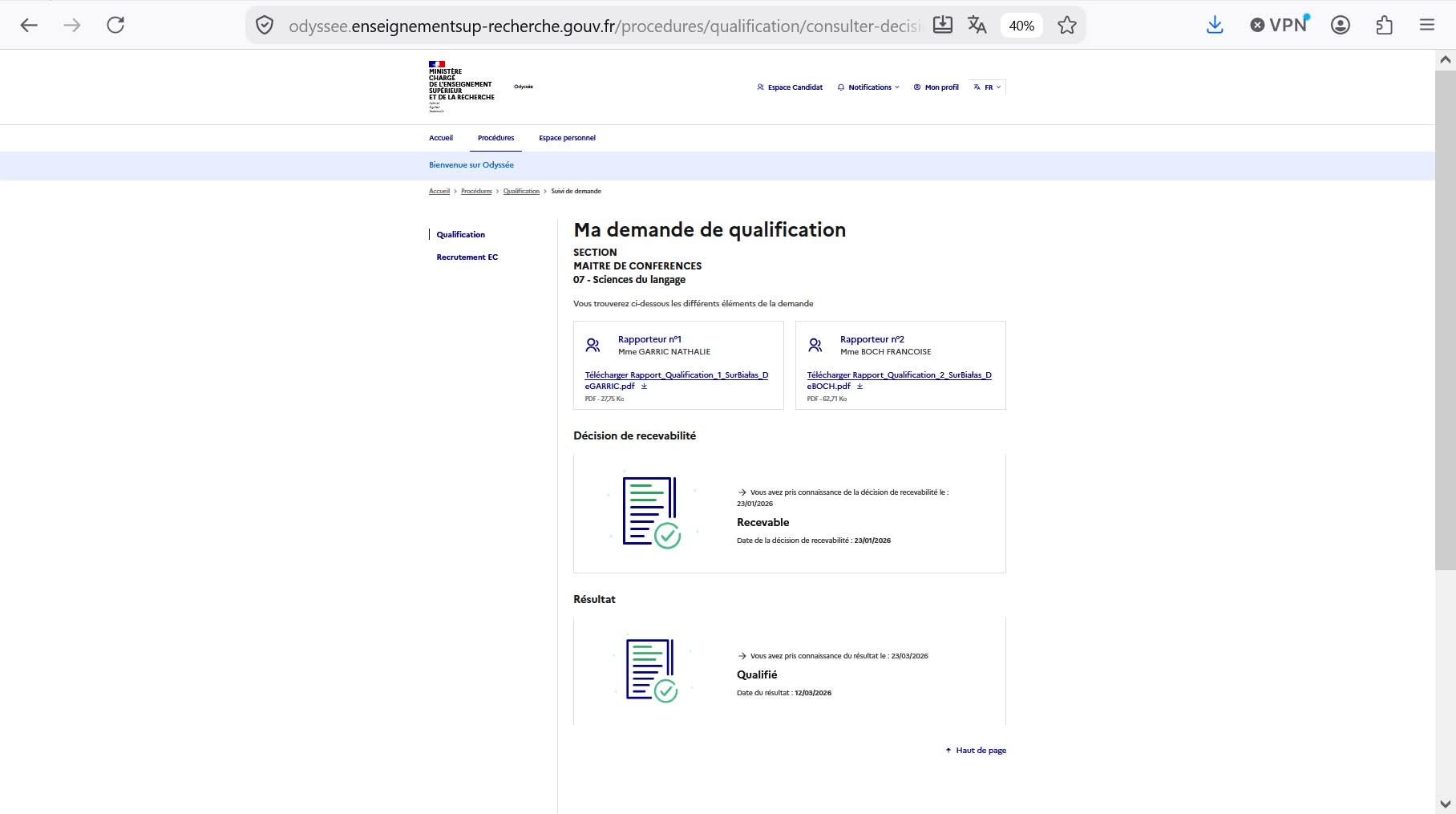Screen dimensions: 1456x814
Task: Open Espace Candidat link
Action: point(790,87)
